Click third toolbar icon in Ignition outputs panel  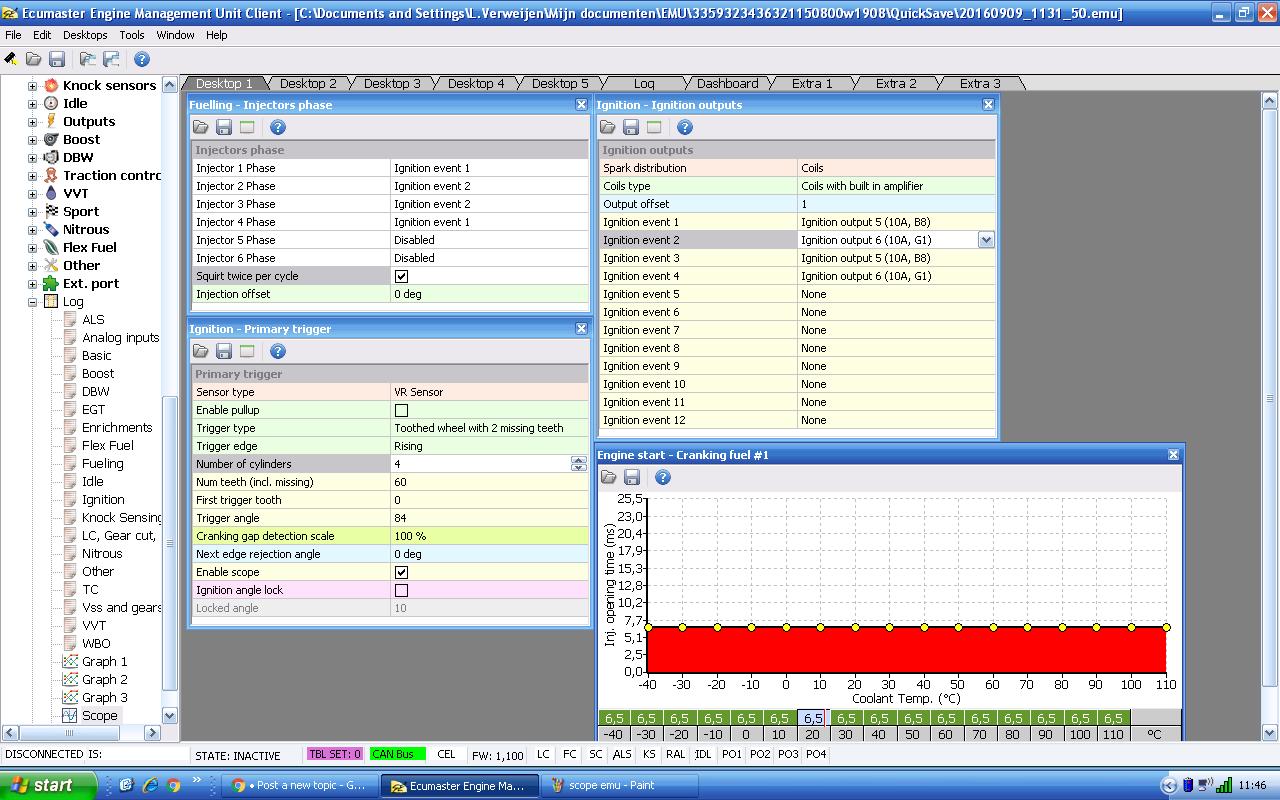(654, 128)
